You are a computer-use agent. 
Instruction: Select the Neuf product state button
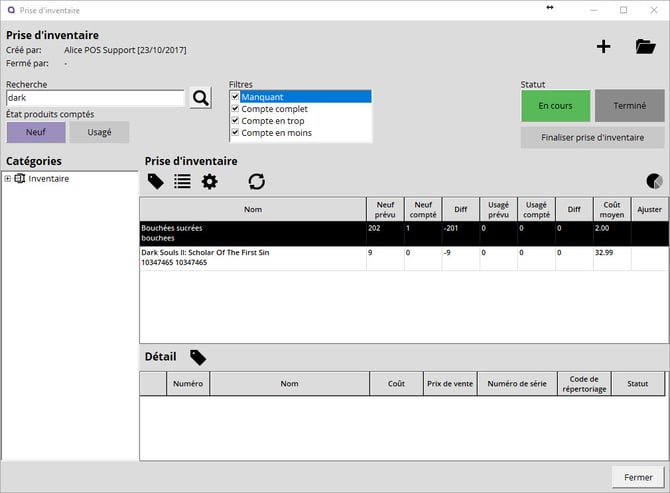click(x=35, y=132)
